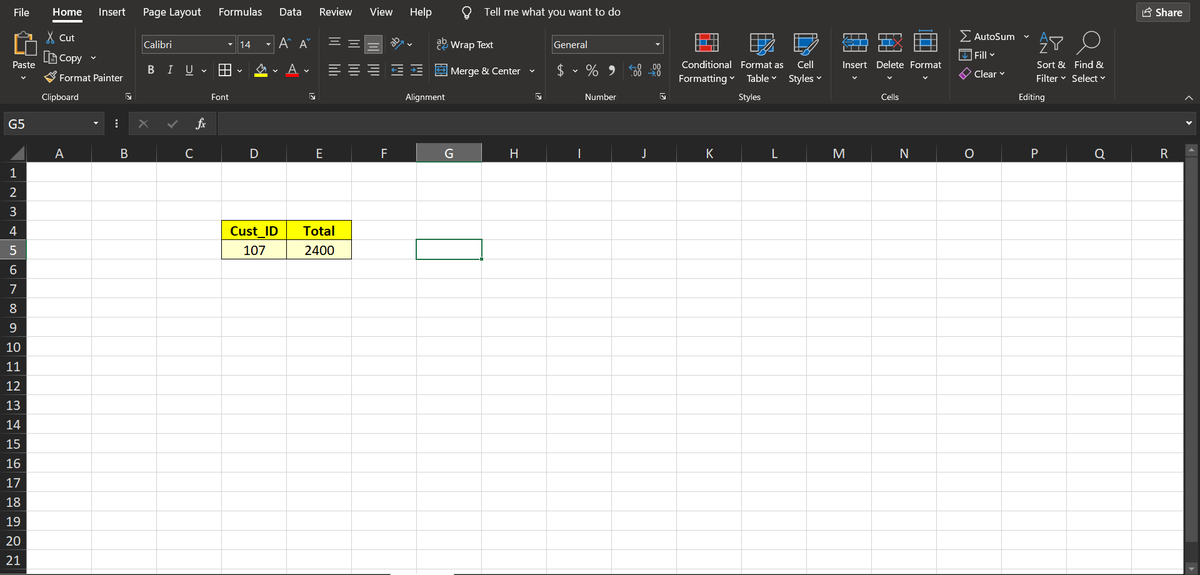The width and height of the screenshot is (1200, 575).
Task: Open the Format cells menu
Action: coord(925,58)
